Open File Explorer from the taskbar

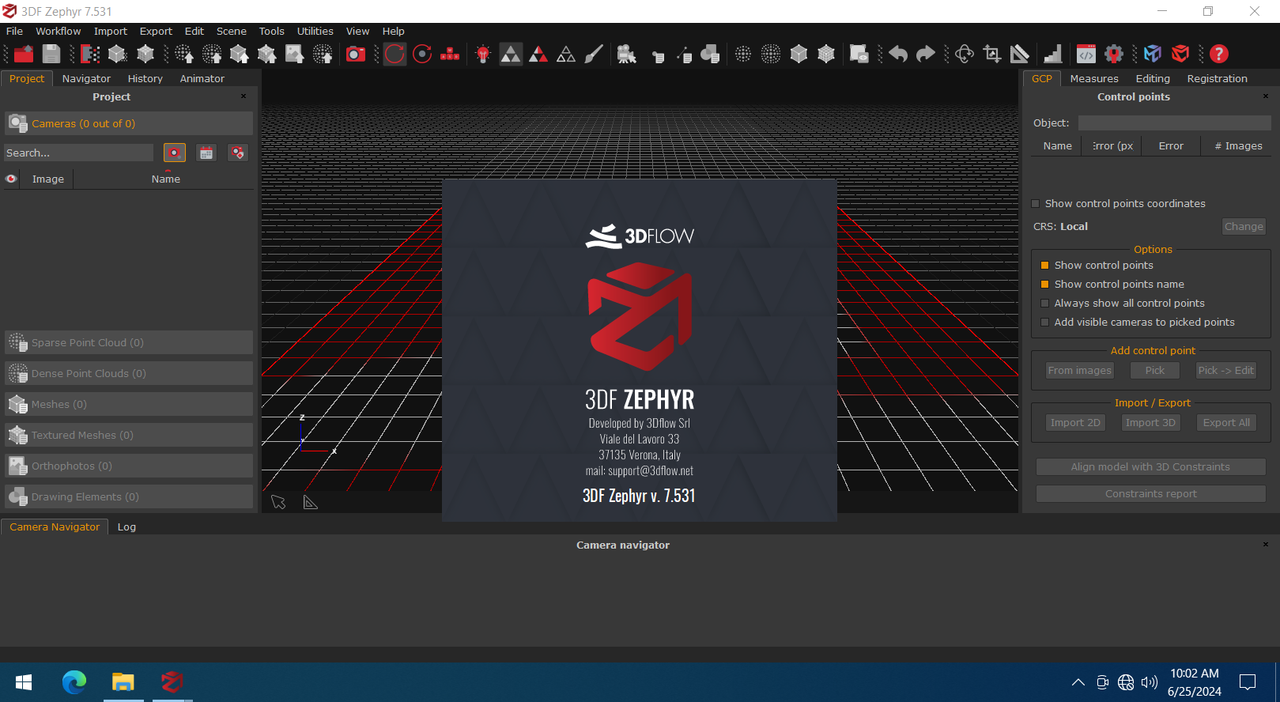123,682
